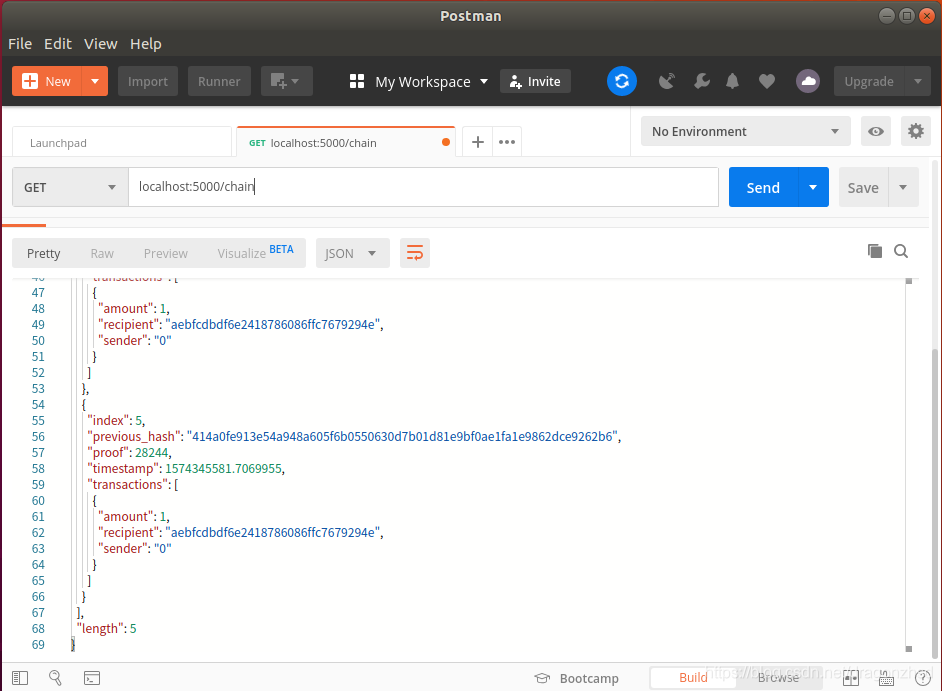
Task: Open the No Environment dropdown
Action: click(x=746, y=131)
